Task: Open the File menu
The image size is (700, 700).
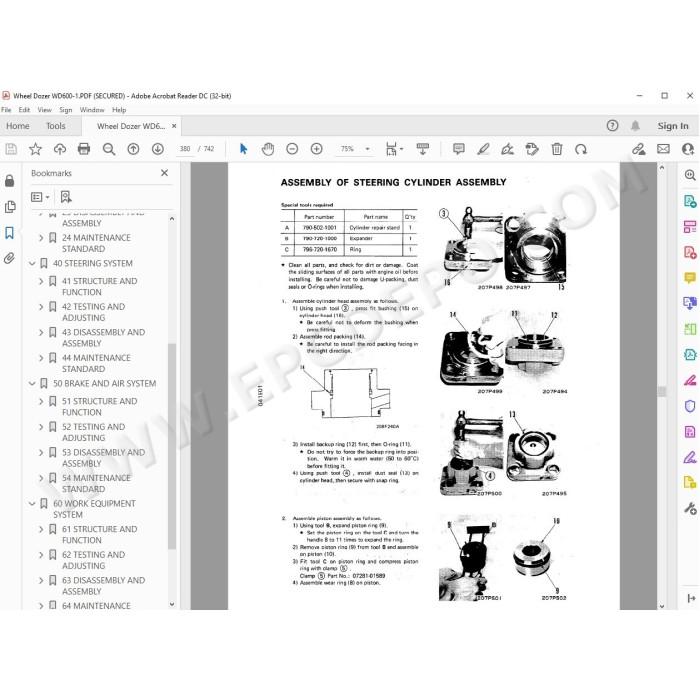Action: [6, 110]
